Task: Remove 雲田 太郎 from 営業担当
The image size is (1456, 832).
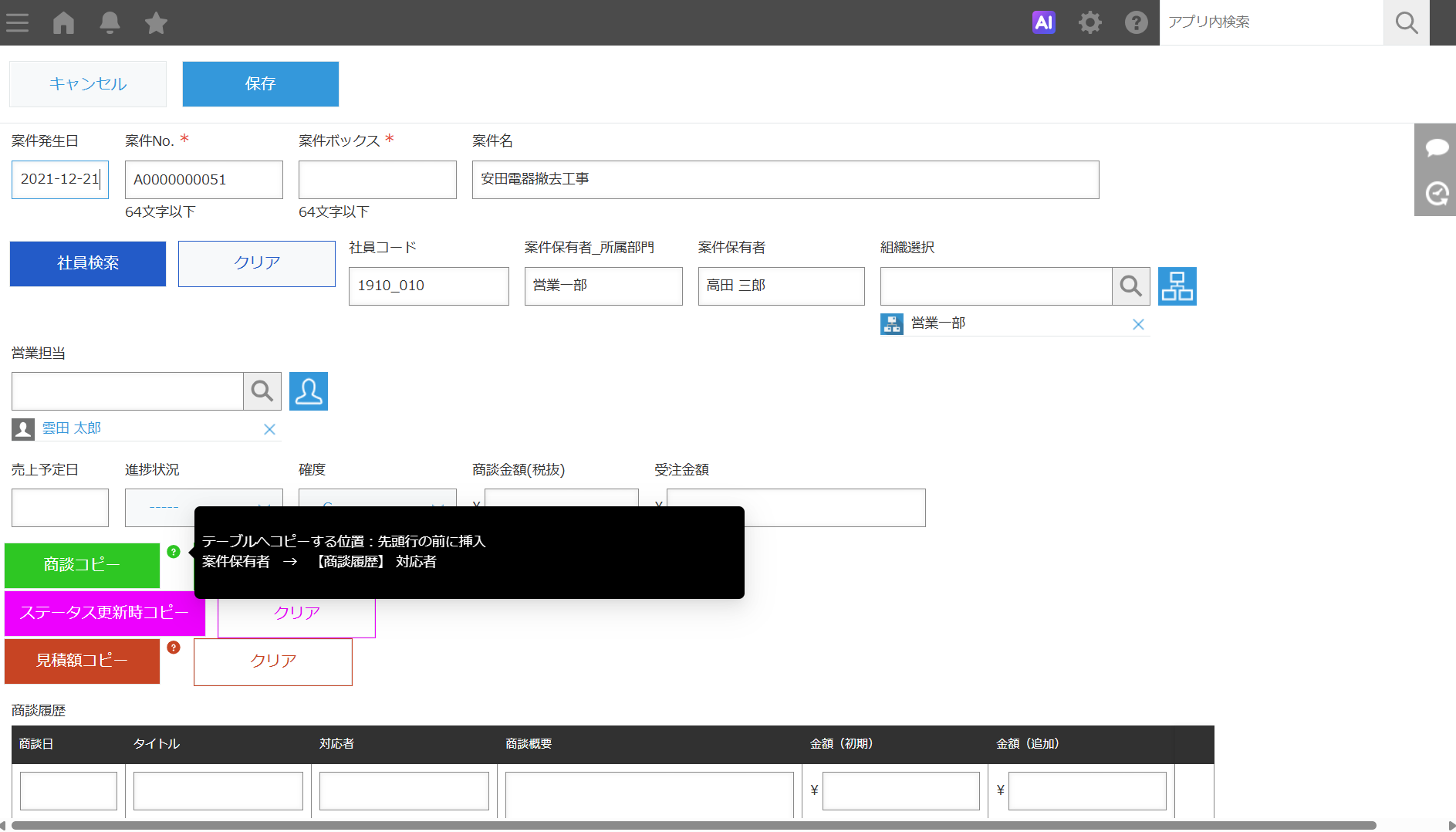Action: click(x=269, y=429)
